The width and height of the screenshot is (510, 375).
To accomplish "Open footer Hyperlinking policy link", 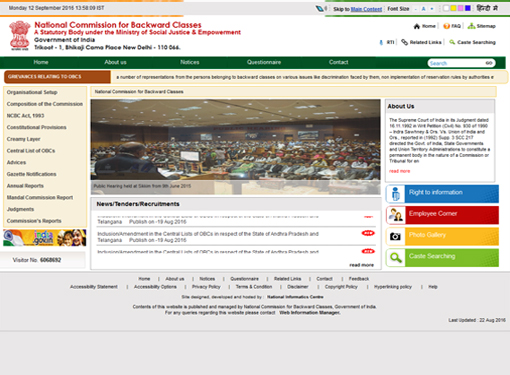I will pos(393,287).
